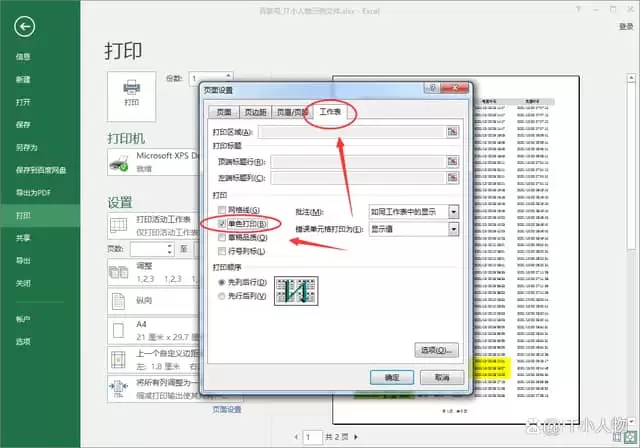Click the copies (份数) spinner arrows
The height and width of the screenshot is (448, 640).
pyautogui.click(x=229, y=78)
